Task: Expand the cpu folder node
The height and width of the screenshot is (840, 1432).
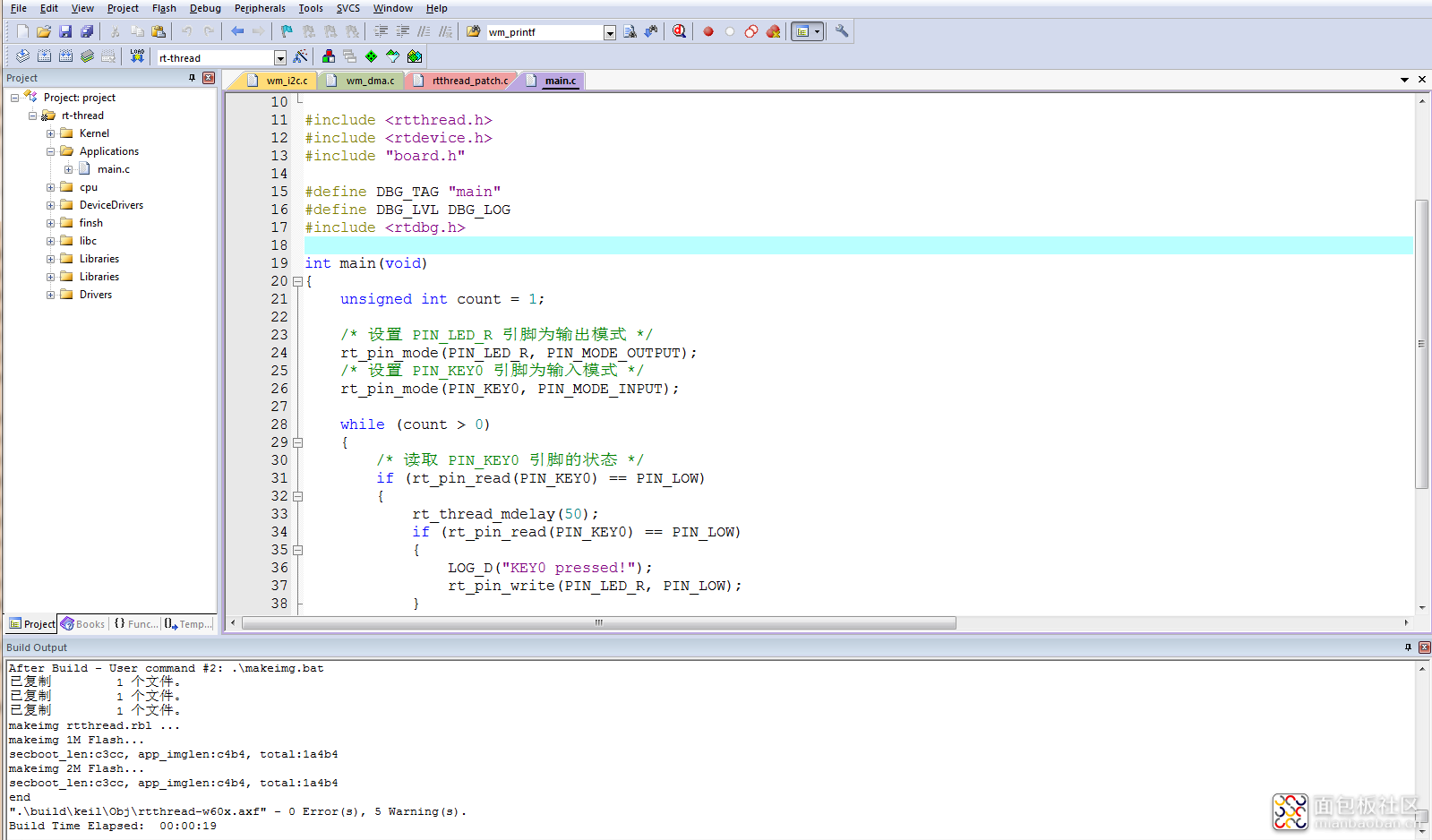Action: tap(50, 187)
